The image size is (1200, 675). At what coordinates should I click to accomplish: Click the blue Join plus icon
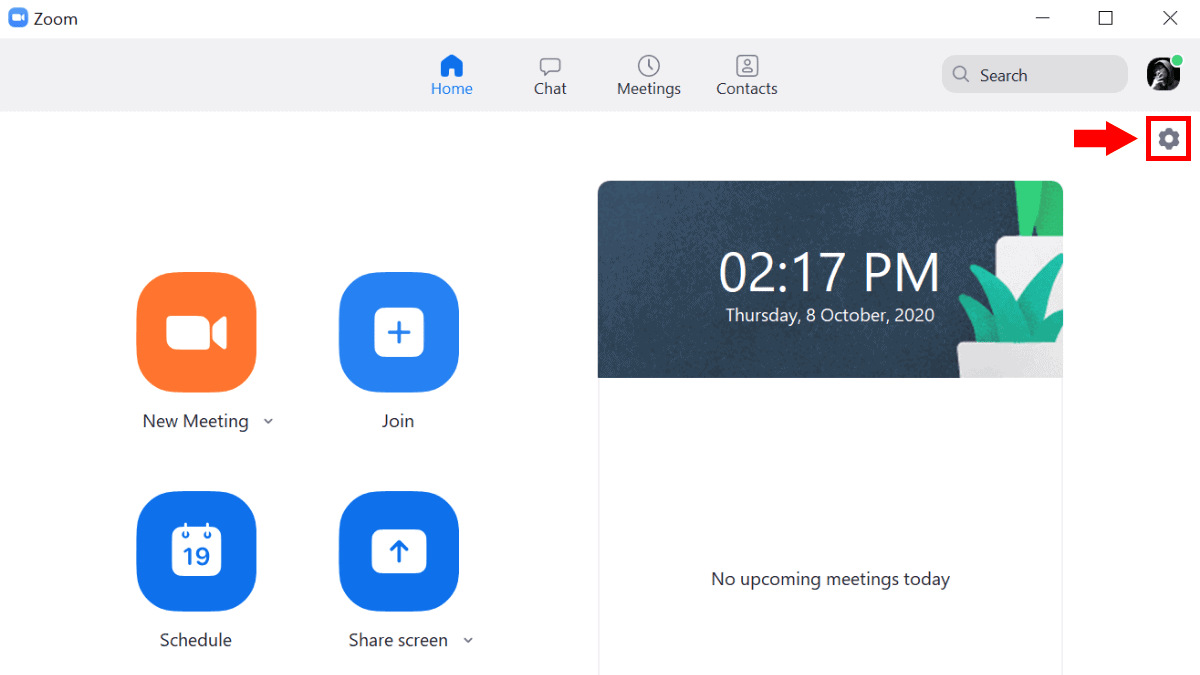[399, 332]
